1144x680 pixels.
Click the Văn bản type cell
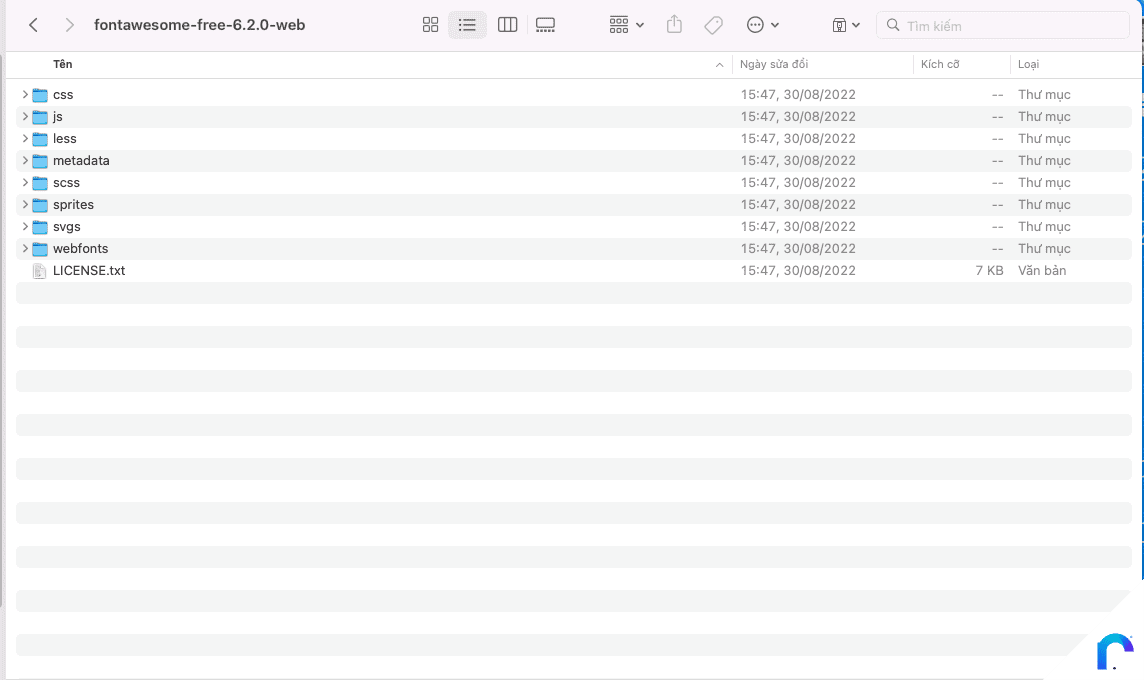pyautogui.click(x=1042, y=271)
